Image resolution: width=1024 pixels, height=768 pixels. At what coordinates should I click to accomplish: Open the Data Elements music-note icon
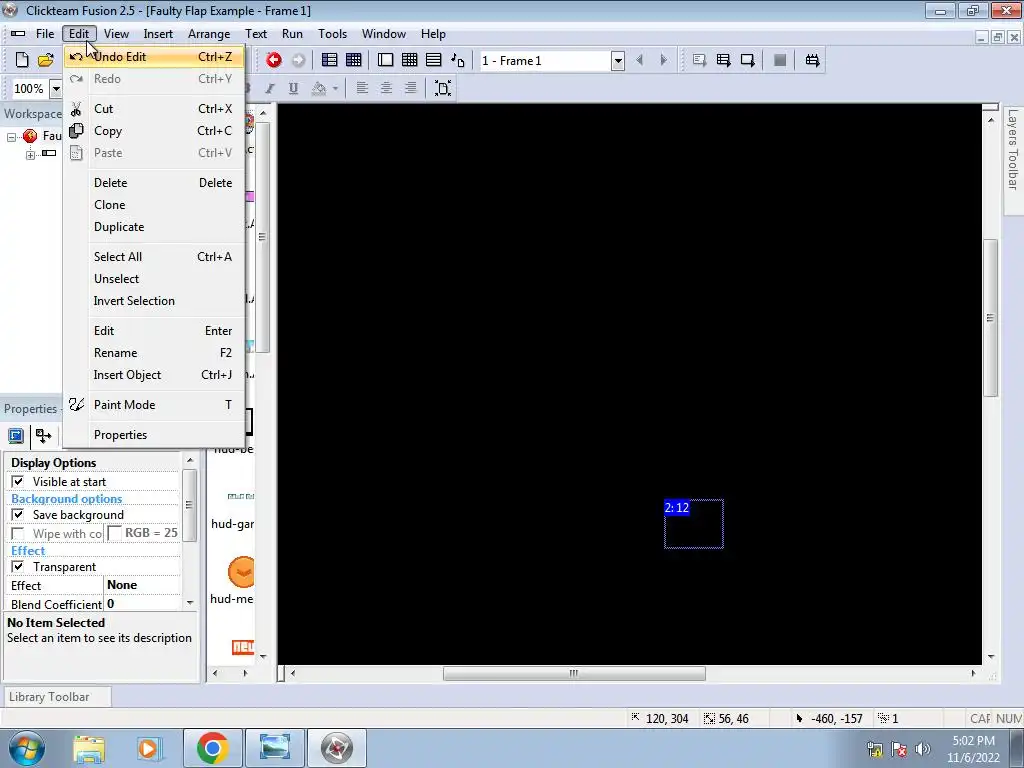(458, 60)
